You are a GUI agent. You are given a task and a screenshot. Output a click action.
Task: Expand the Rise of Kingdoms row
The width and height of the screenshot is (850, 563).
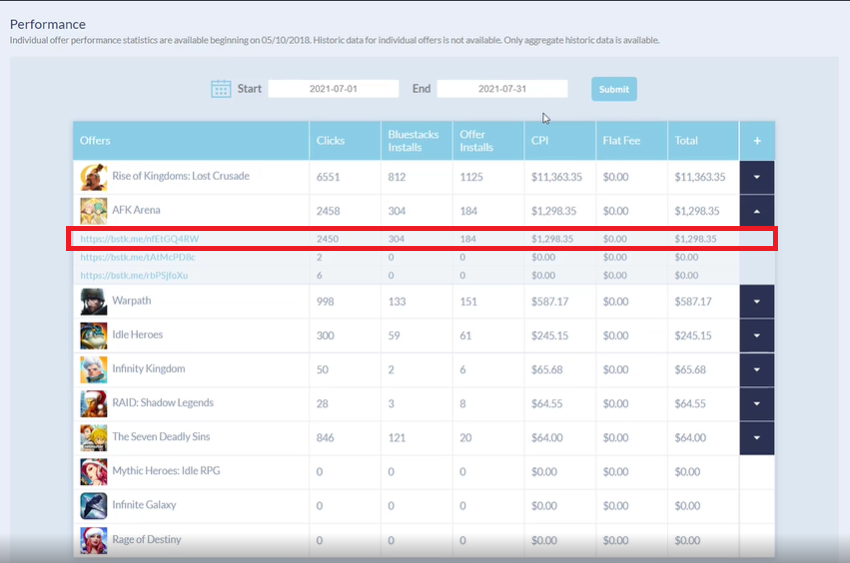pyautogui.click(x=757, y=177)
